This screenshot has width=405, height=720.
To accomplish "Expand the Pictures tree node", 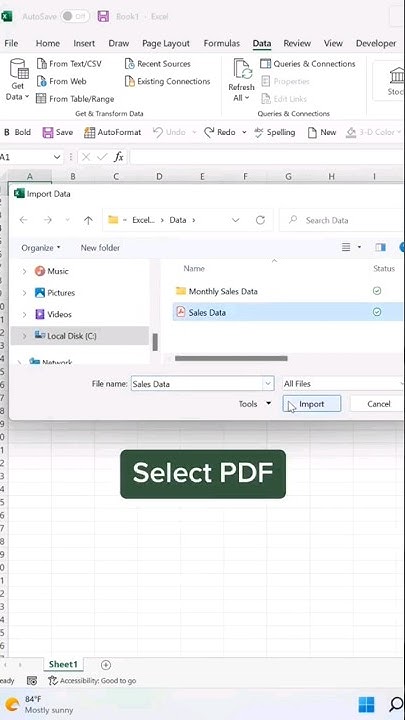I will tap(24, 293).
